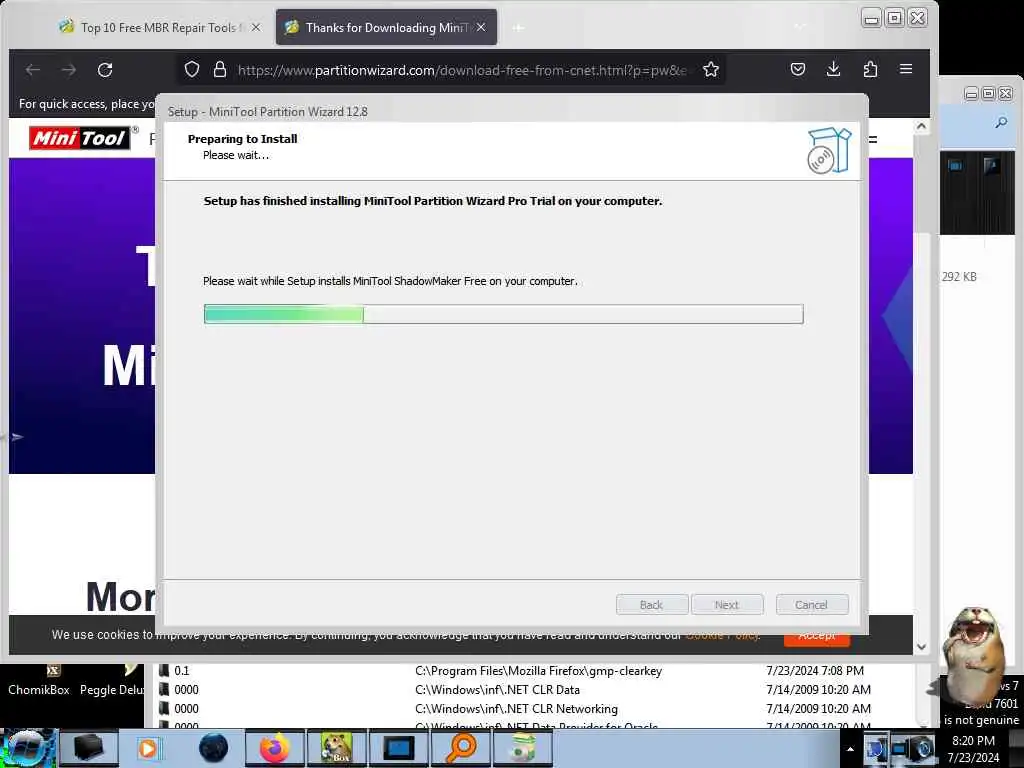This screenshot has width=1024, height=768.
Task: Open the Peggle Deluxe desktop shortcut
Action: pos(112,681)
